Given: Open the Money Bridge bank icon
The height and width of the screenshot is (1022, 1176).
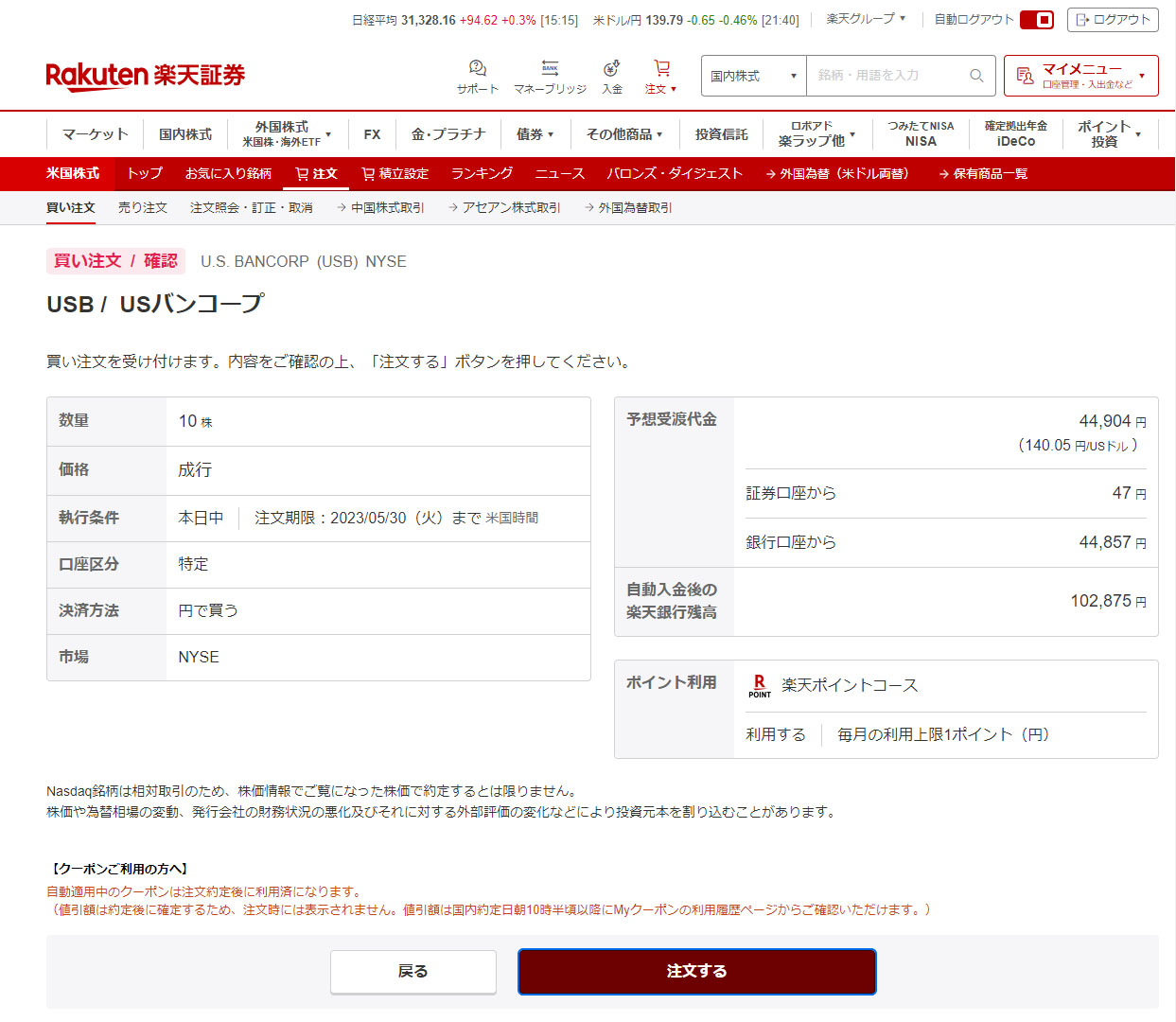Looking at the screenshot, I should click(x=550, y=68).
